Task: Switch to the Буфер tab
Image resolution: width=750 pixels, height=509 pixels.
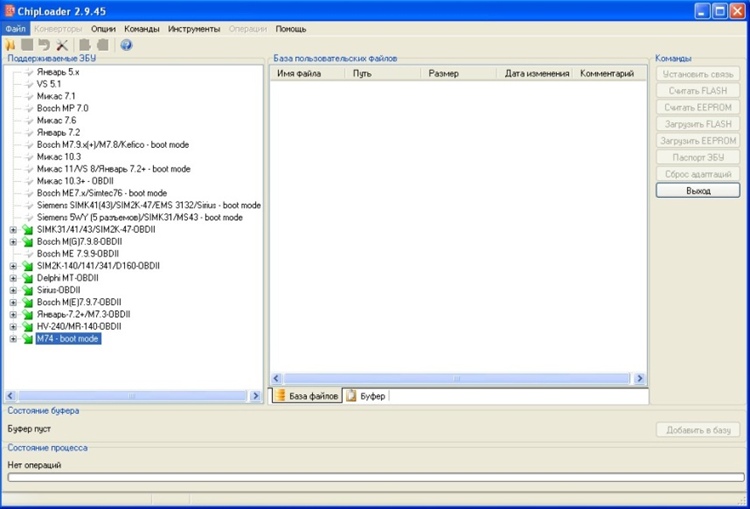Action: 366,396
